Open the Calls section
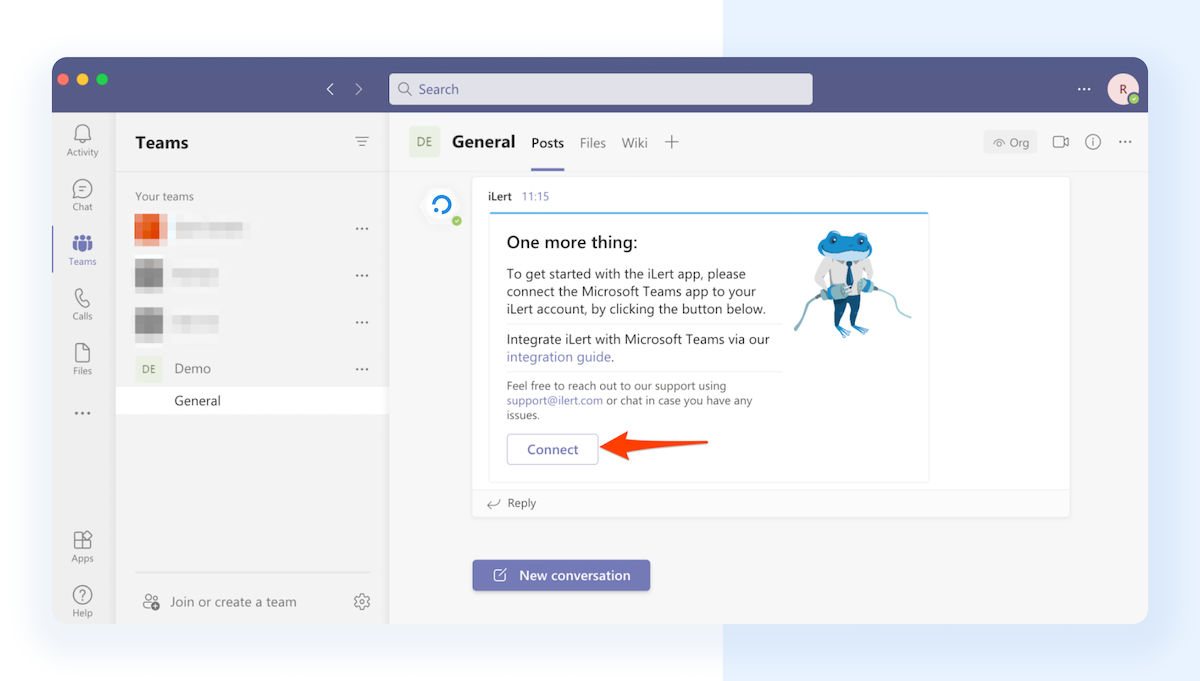 [x=82, y=302]
